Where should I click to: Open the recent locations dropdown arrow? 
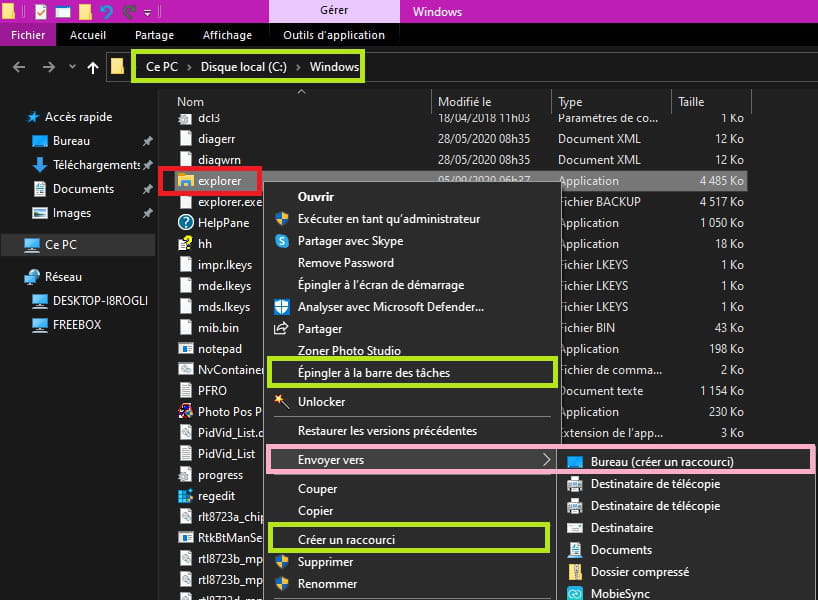[x=73, y=67]
